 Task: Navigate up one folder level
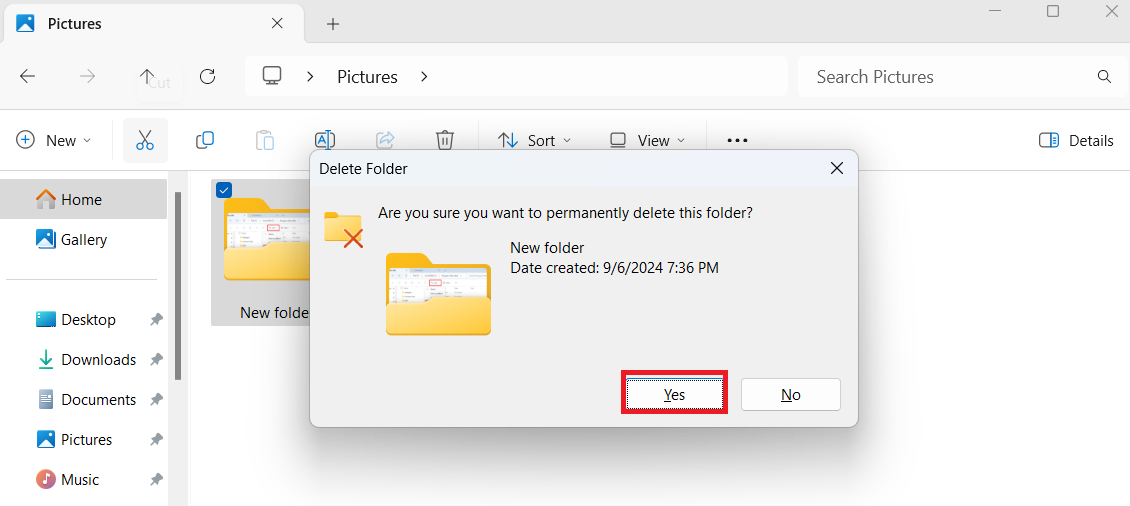(147, 76)
